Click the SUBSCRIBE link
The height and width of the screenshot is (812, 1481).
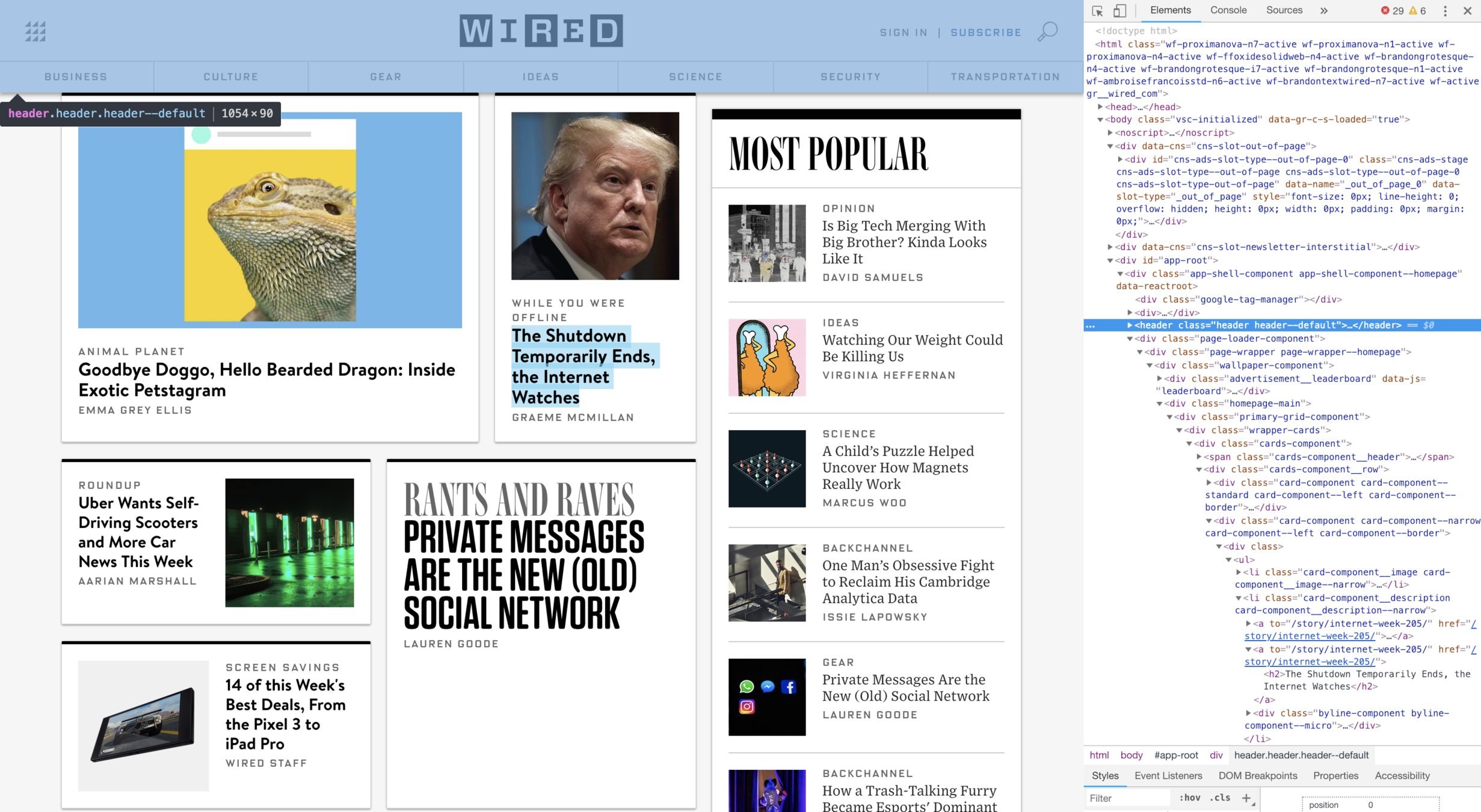click(x=986, y=32)
